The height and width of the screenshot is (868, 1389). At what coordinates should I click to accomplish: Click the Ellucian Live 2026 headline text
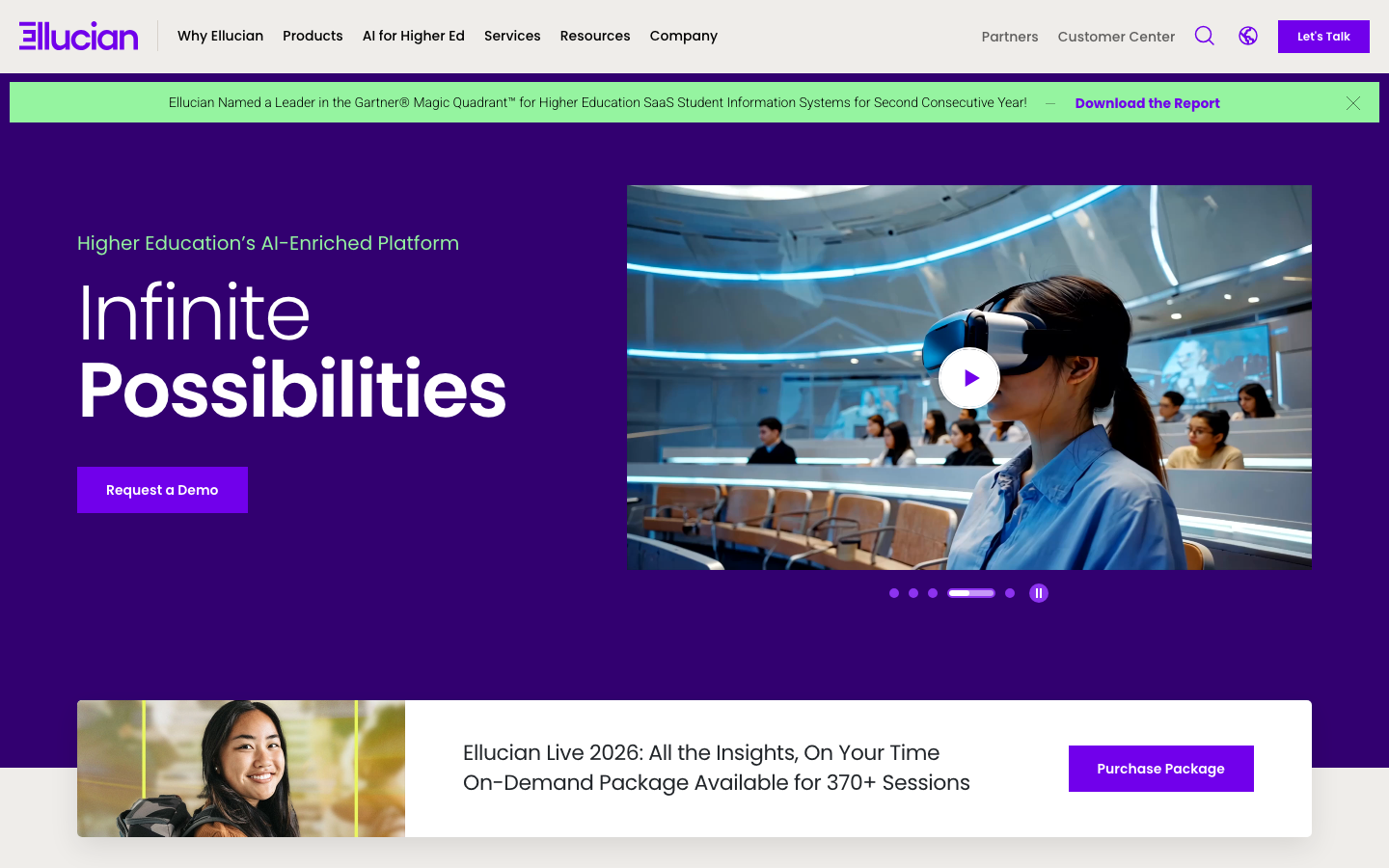717,768
